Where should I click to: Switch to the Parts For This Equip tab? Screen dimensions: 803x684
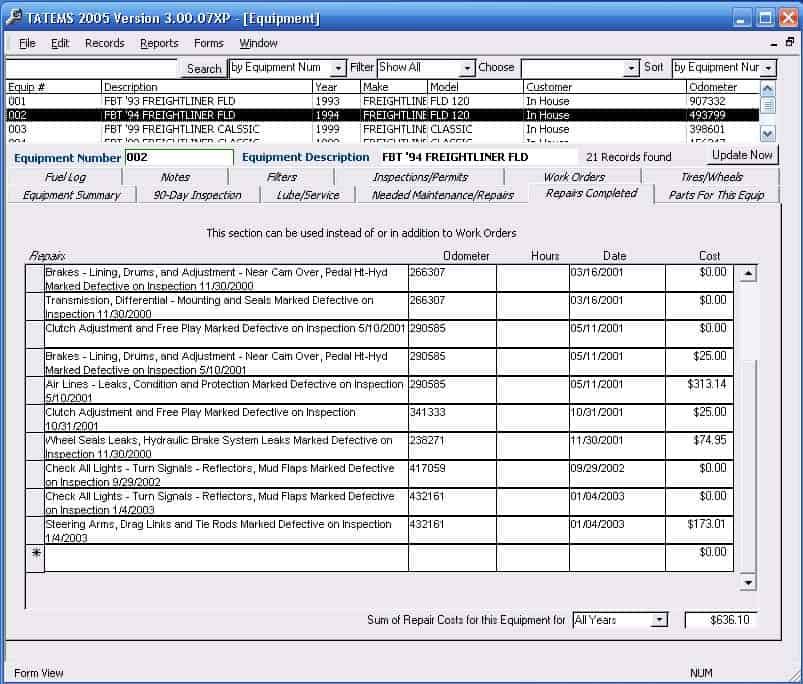point(716,195)
